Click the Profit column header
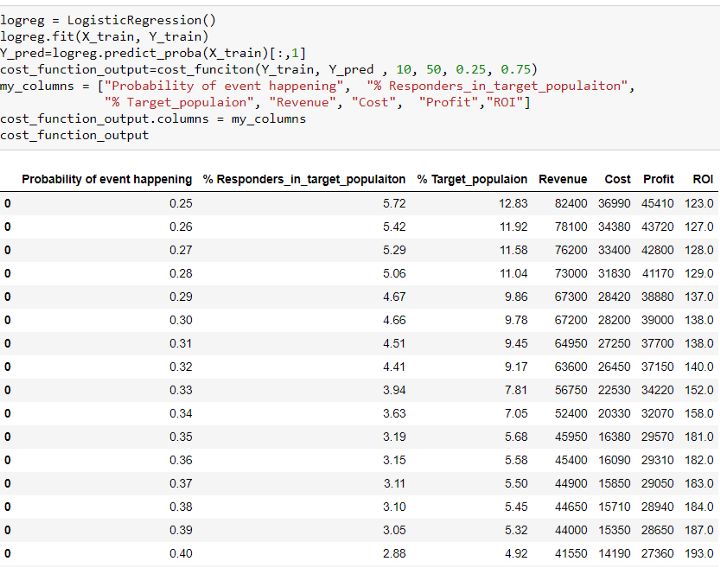The image size is (720, 567). [658, 179]
